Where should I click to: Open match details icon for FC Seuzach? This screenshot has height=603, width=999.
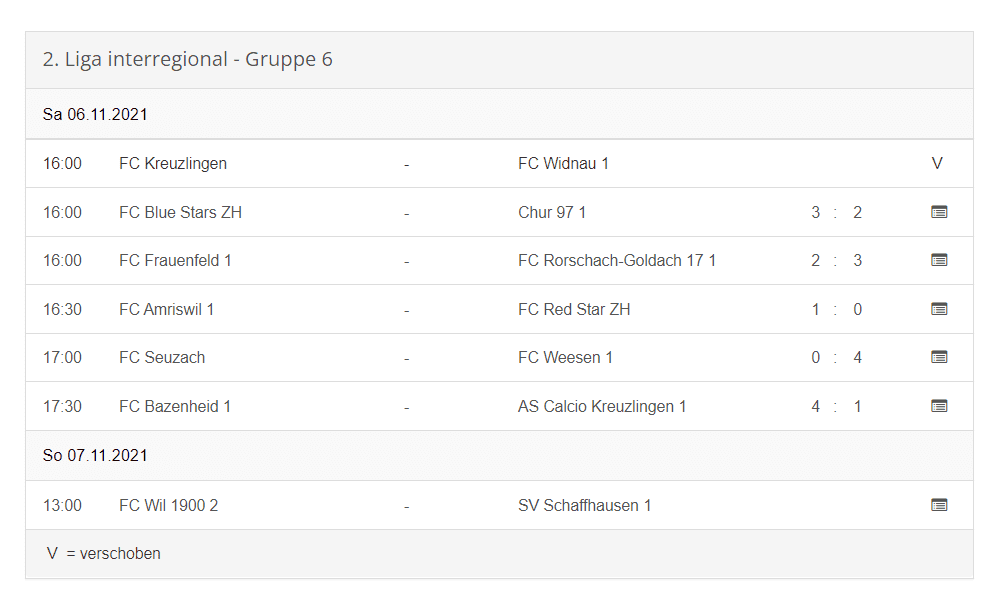[938, 357]
